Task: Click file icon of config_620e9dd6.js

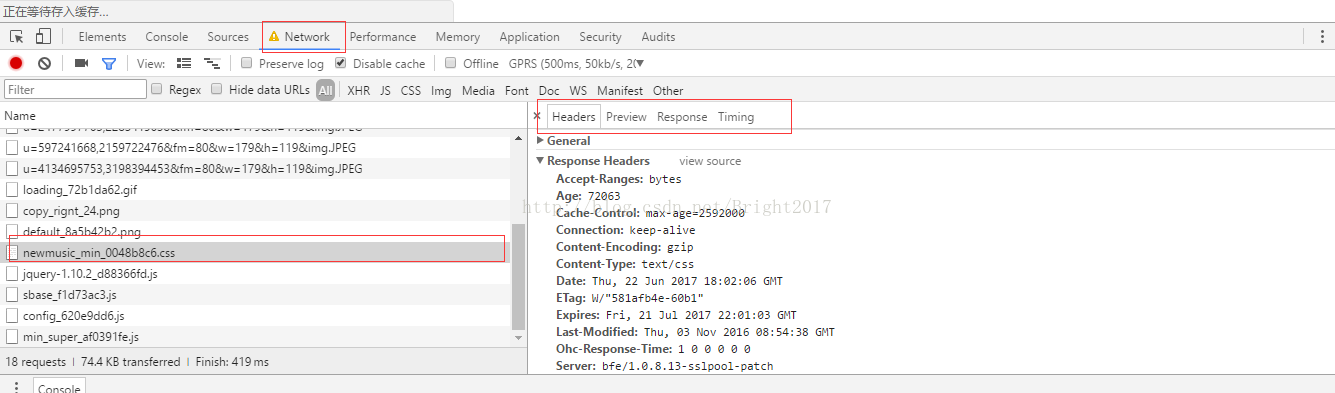Action: 12,316
